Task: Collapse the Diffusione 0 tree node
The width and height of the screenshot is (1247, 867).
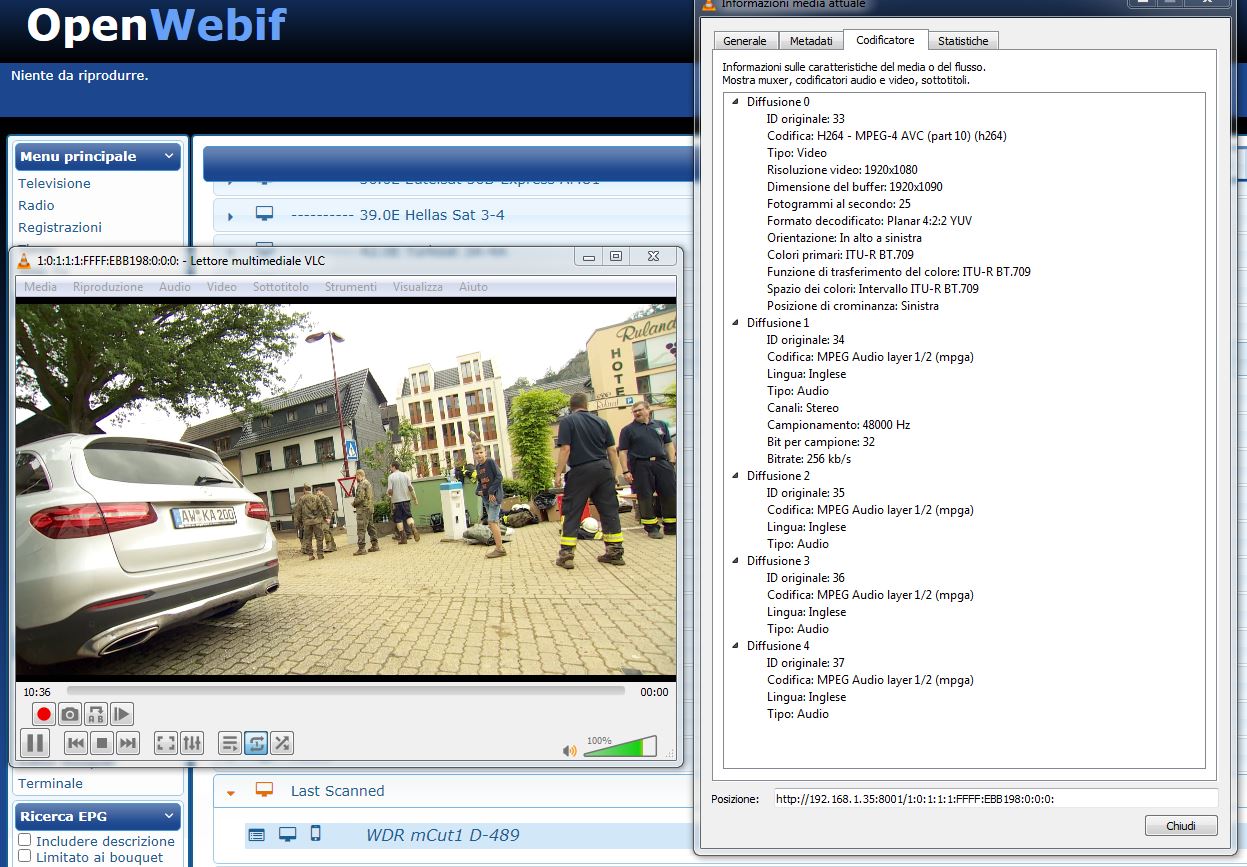Action: click(x=735, y=102)
